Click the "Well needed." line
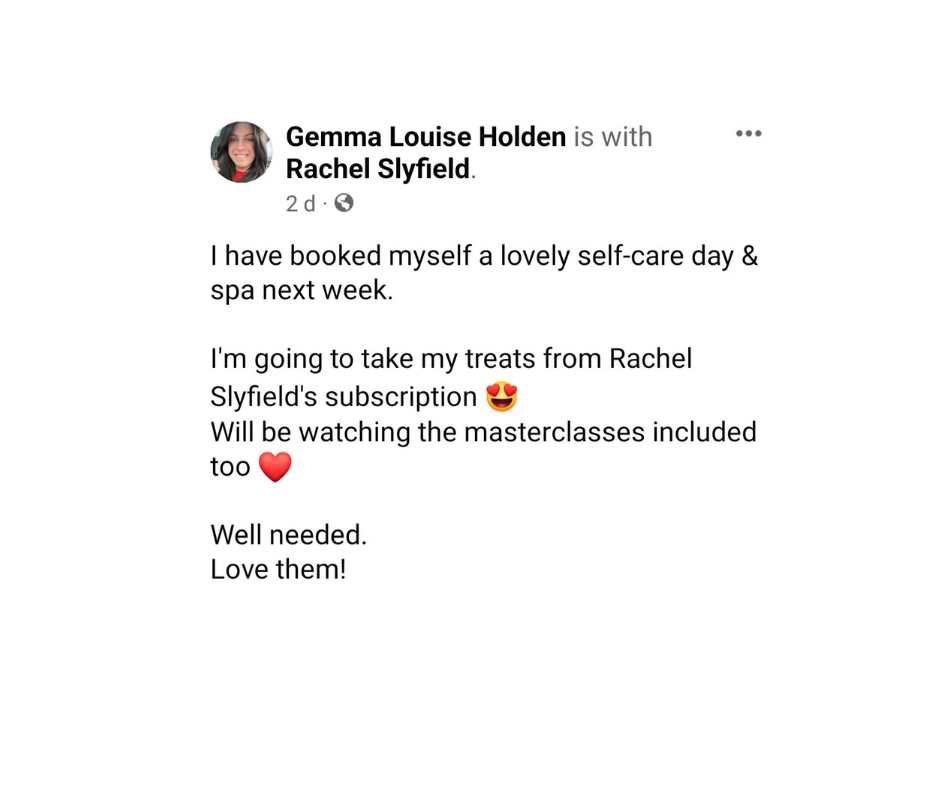 tap(289, 535)
